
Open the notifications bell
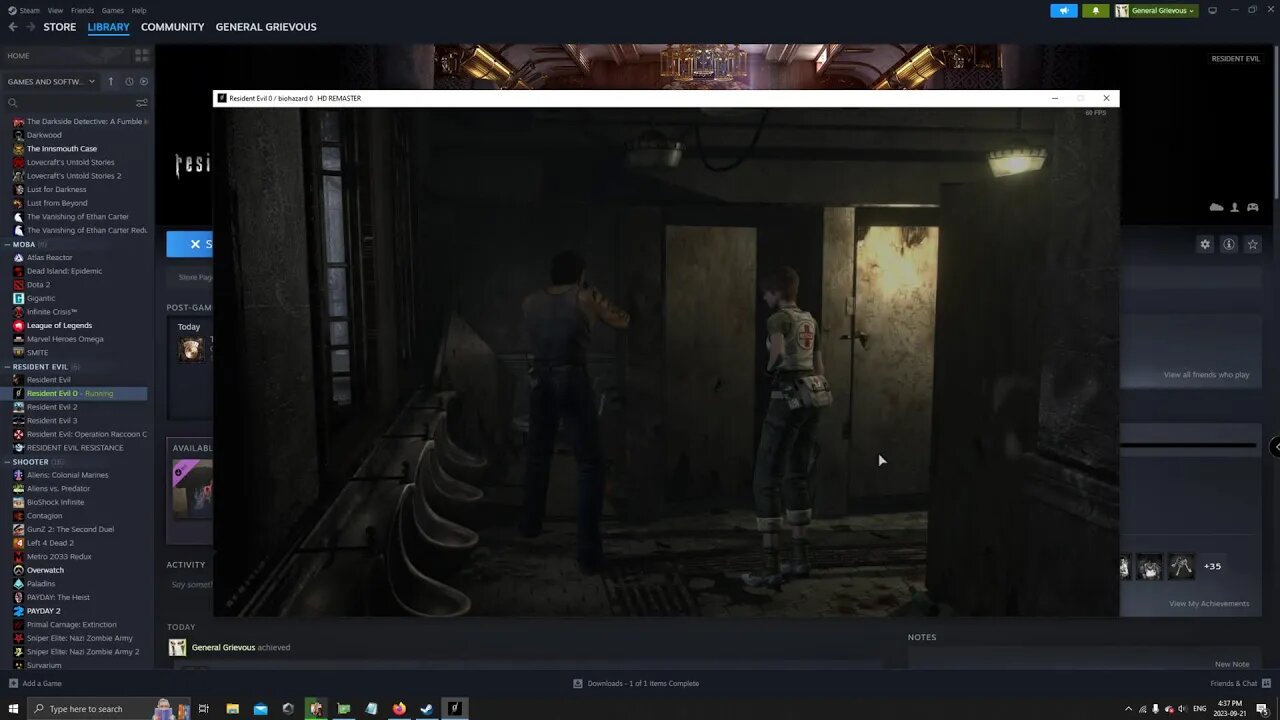coord(1095,10)
